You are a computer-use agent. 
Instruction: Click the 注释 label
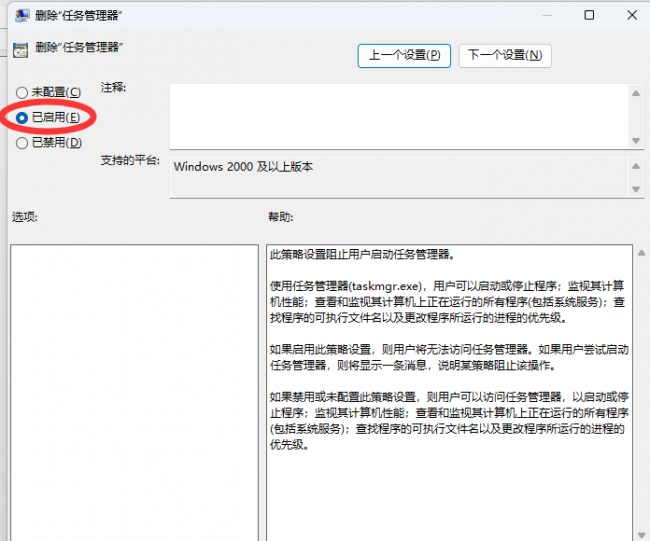[x=113, y=87]
